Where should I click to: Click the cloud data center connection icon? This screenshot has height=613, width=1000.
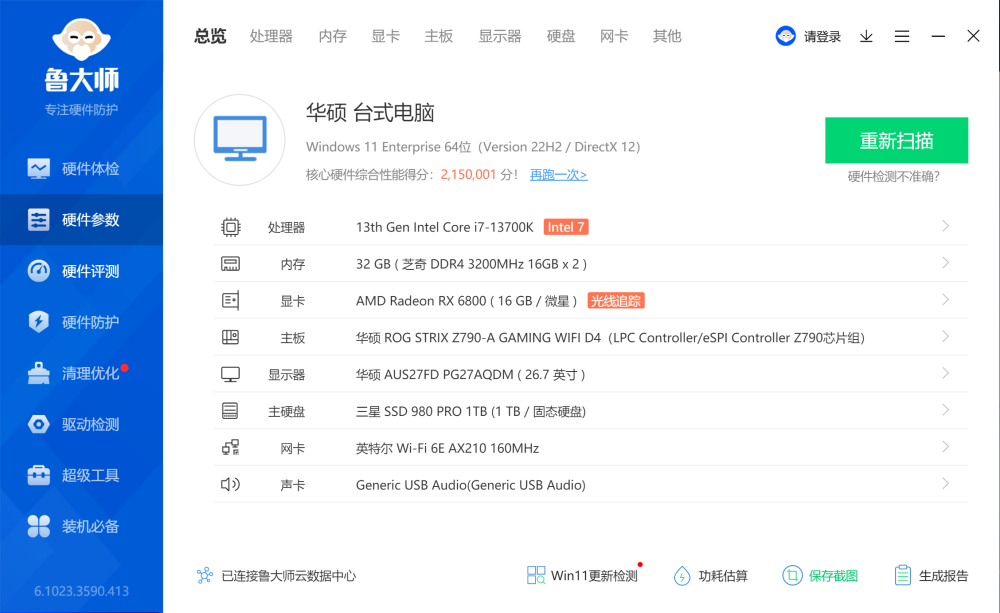coord(205,575)
